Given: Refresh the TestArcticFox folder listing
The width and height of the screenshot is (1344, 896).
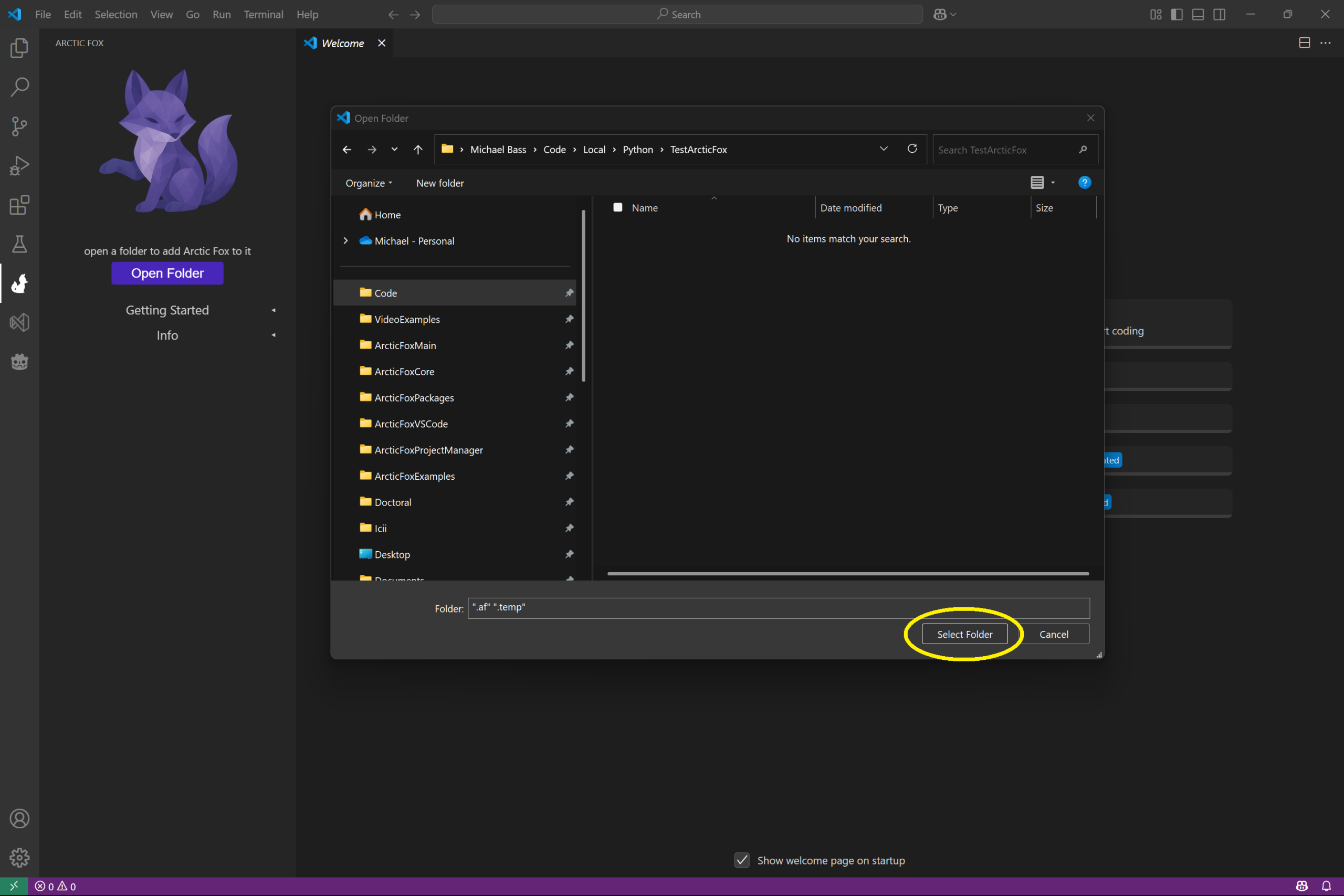Looking at the screenshot, I should [x=912, y=149].
